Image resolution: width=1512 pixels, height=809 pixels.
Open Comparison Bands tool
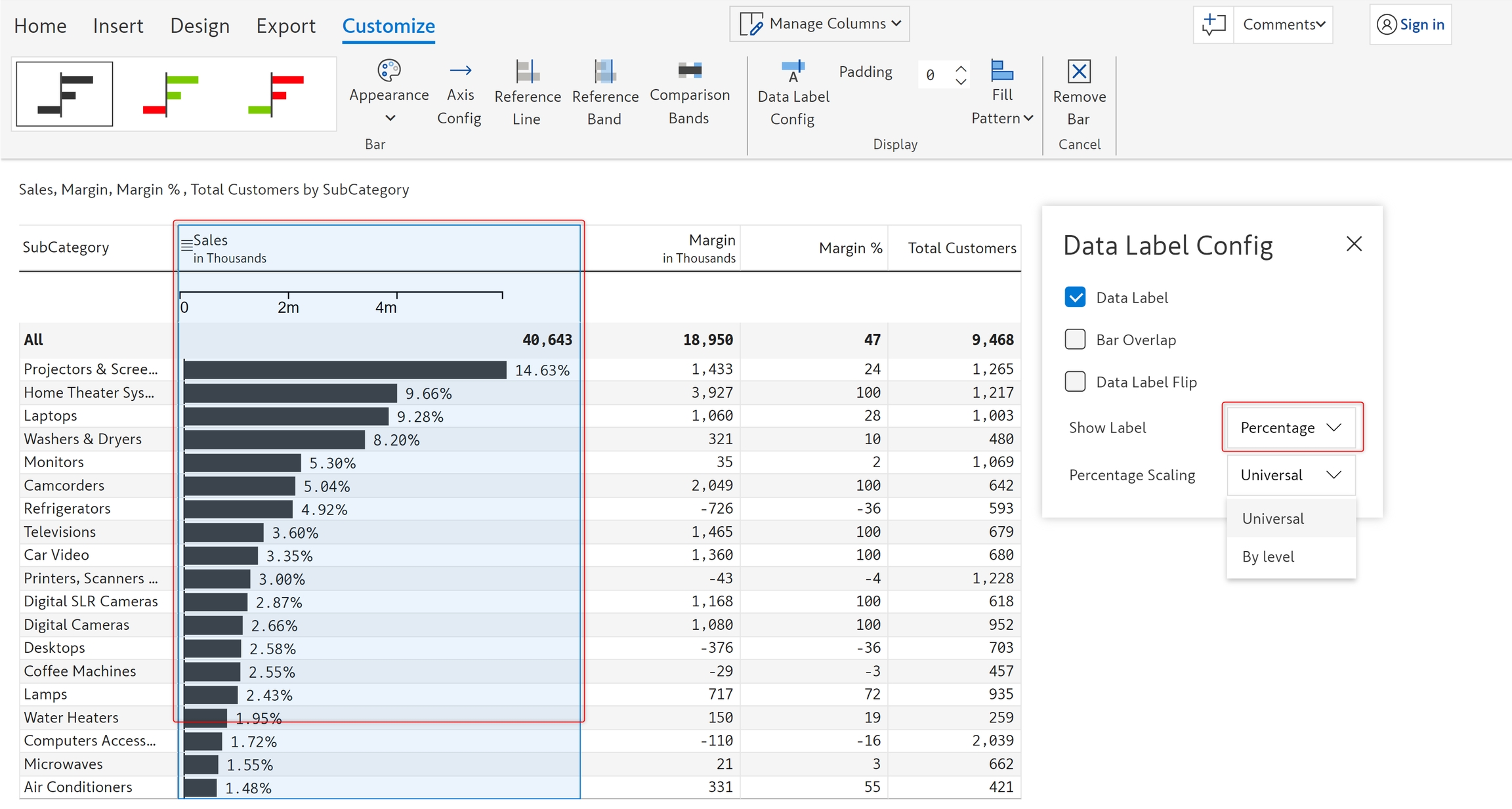tap(689, 70)
